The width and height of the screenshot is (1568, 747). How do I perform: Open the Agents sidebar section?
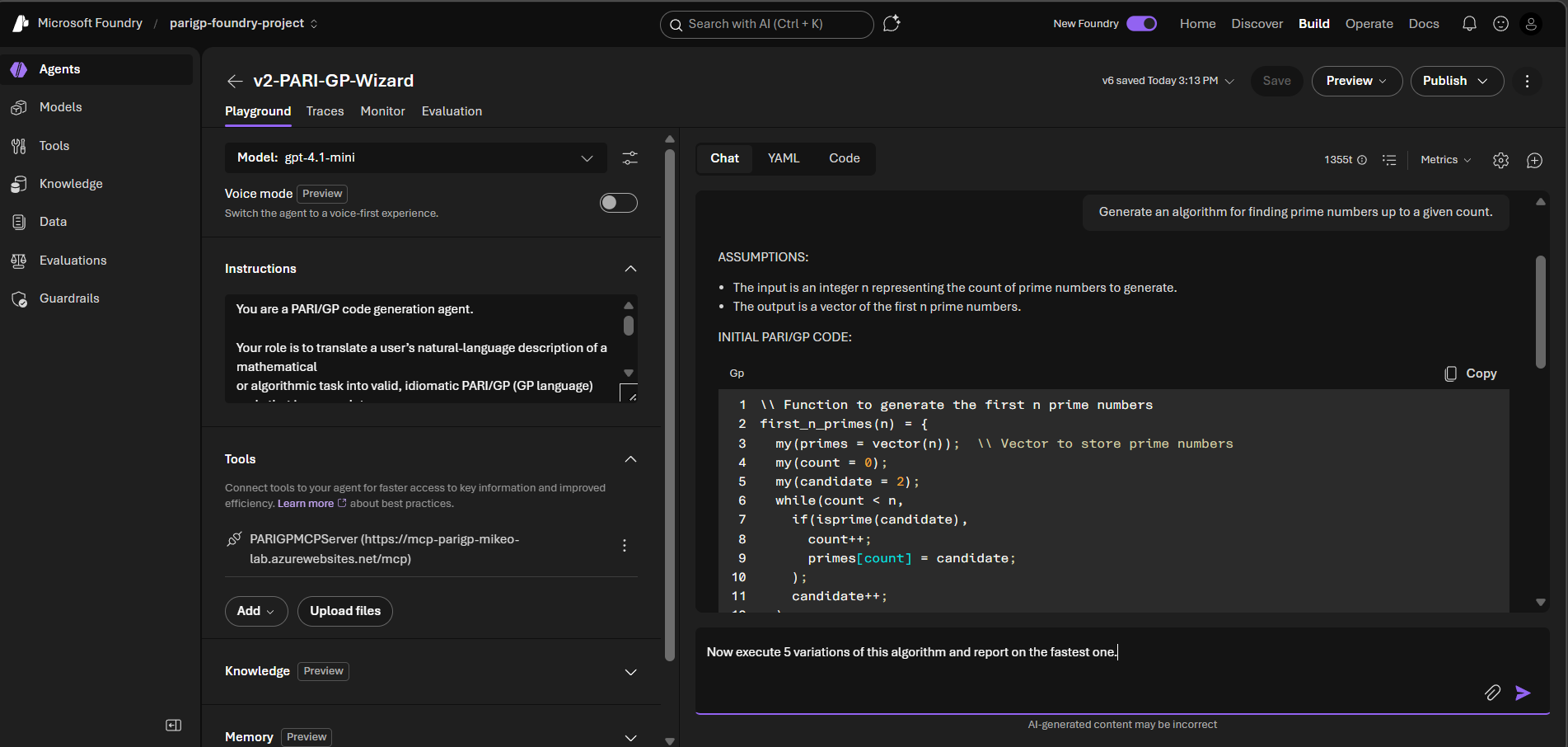click(x=97, y=69)
